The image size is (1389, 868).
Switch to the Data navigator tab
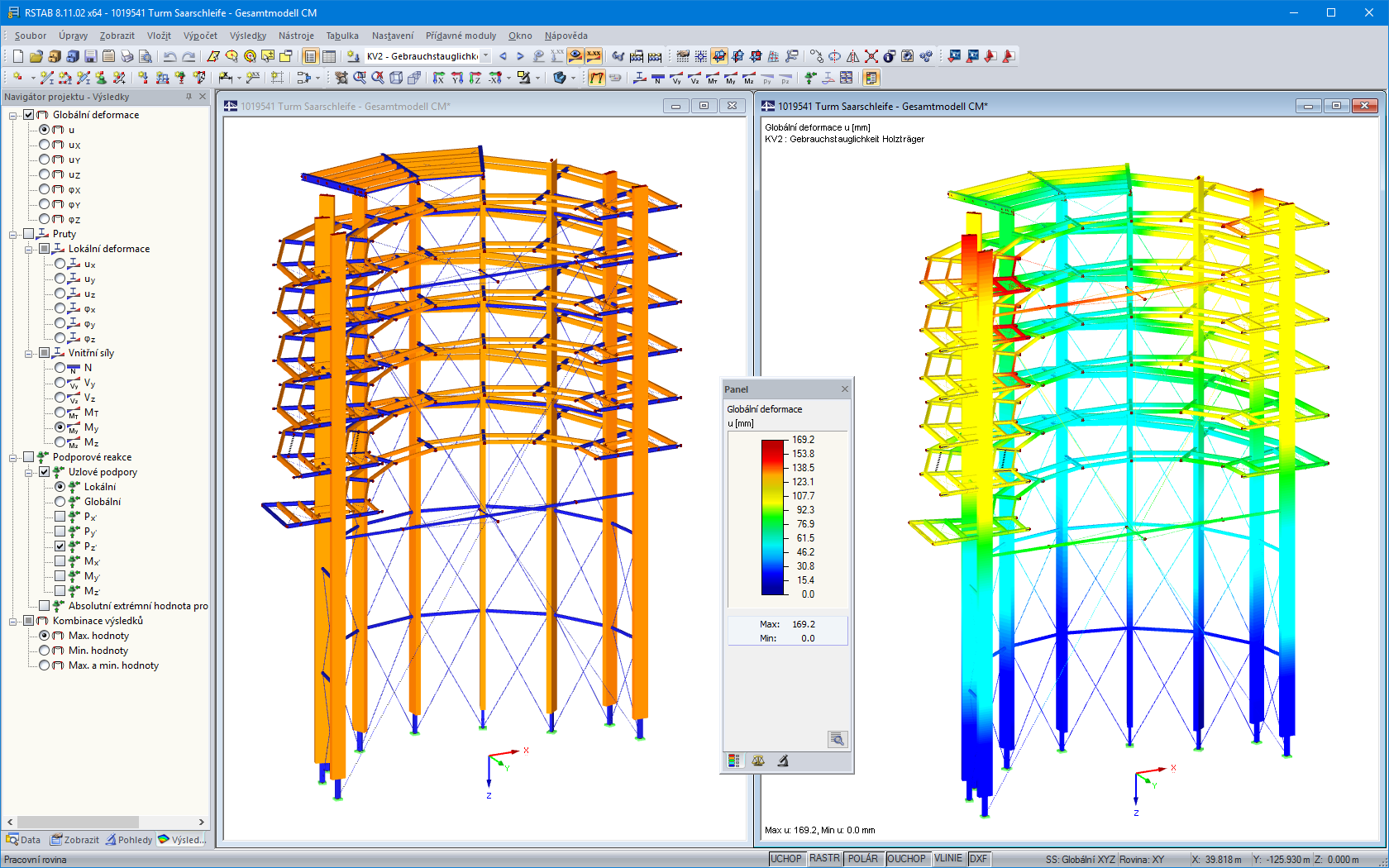(23, 840)
